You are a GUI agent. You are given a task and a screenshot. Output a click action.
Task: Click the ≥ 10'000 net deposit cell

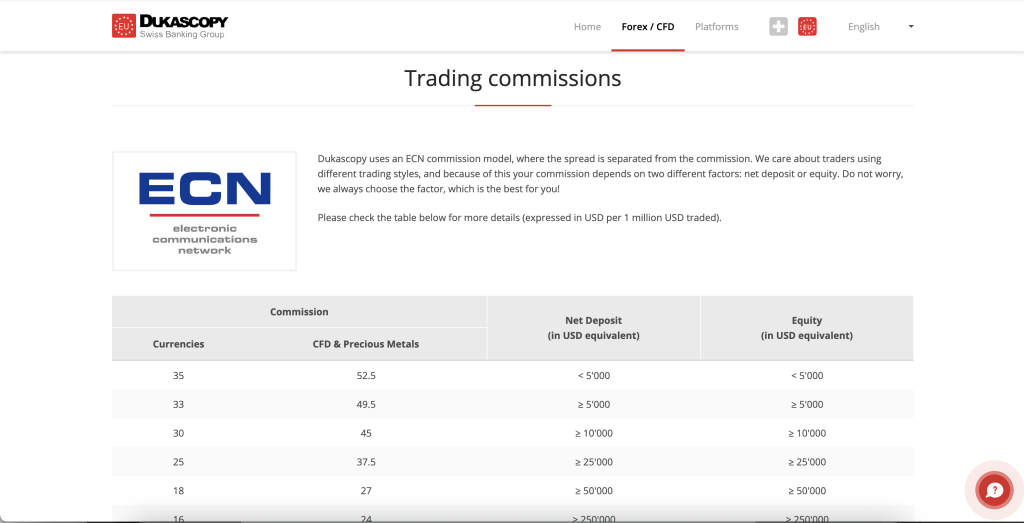[x=593, y=434]
